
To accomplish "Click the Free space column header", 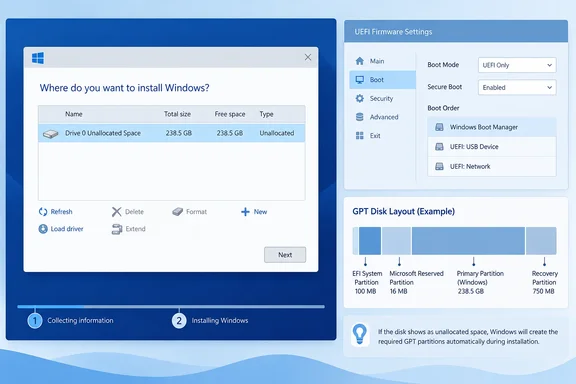I will click(230, 114).
